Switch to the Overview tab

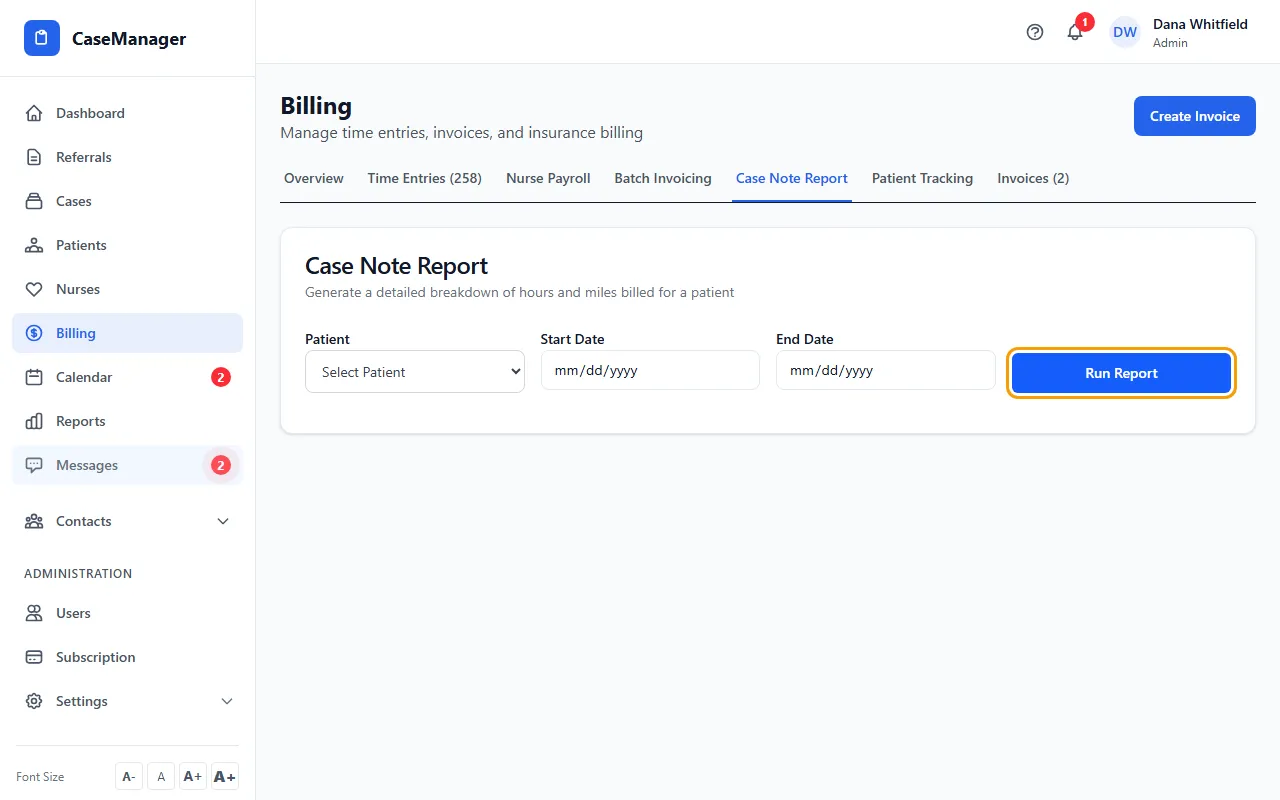314,178
